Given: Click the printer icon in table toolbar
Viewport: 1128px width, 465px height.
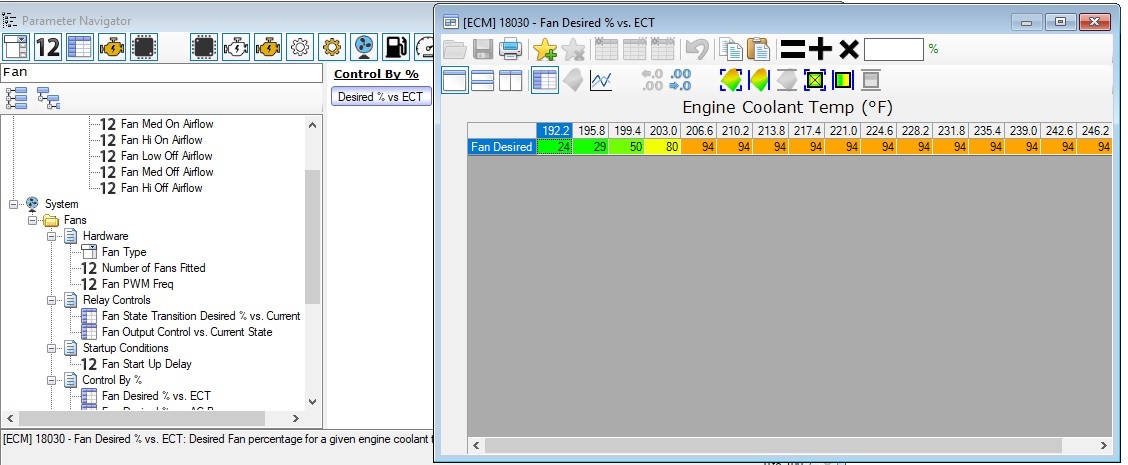Looking at the screenshot, I should pos(510,49).
